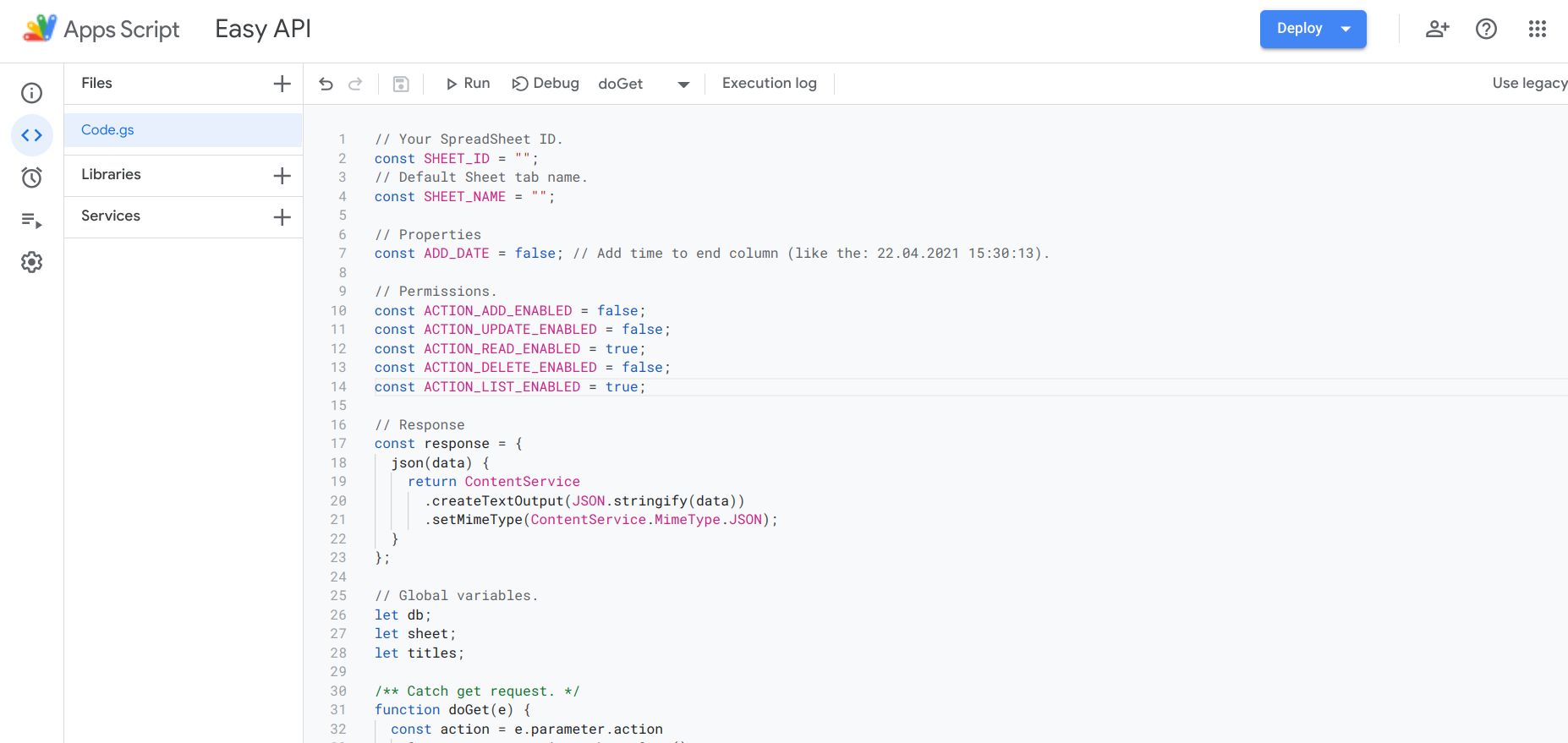
Task: Add a service using plus icon
Action: tap(282, 216)
